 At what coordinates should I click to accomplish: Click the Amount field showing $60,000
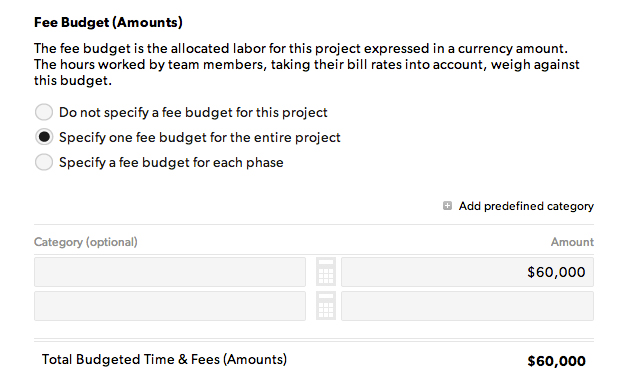(x=467, y=272)
